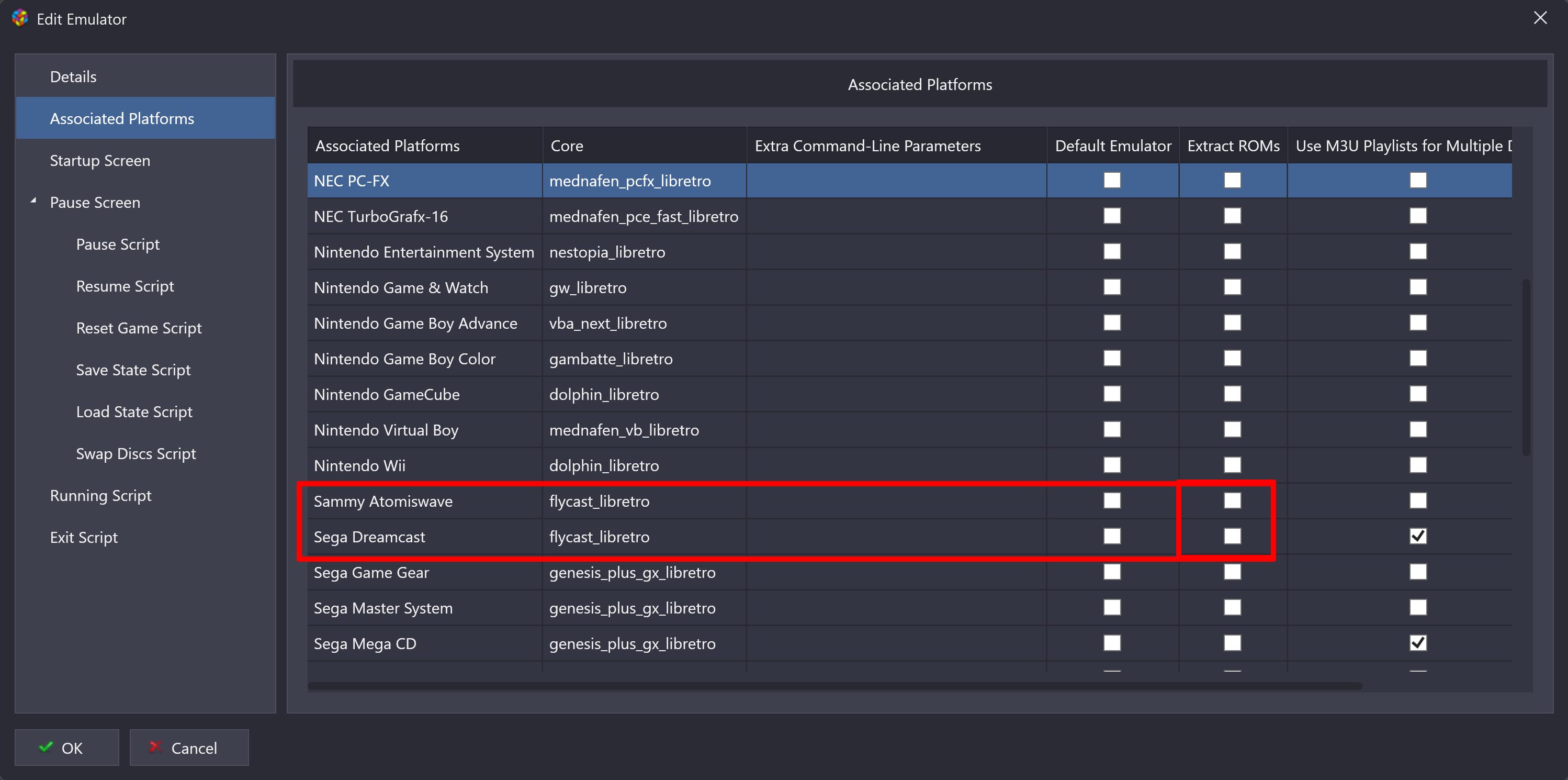This screenshot has width=1568, height=780.
Task: Enable Default Emulator for Nintendo Wii
Action: click(x=1112, y=465)
